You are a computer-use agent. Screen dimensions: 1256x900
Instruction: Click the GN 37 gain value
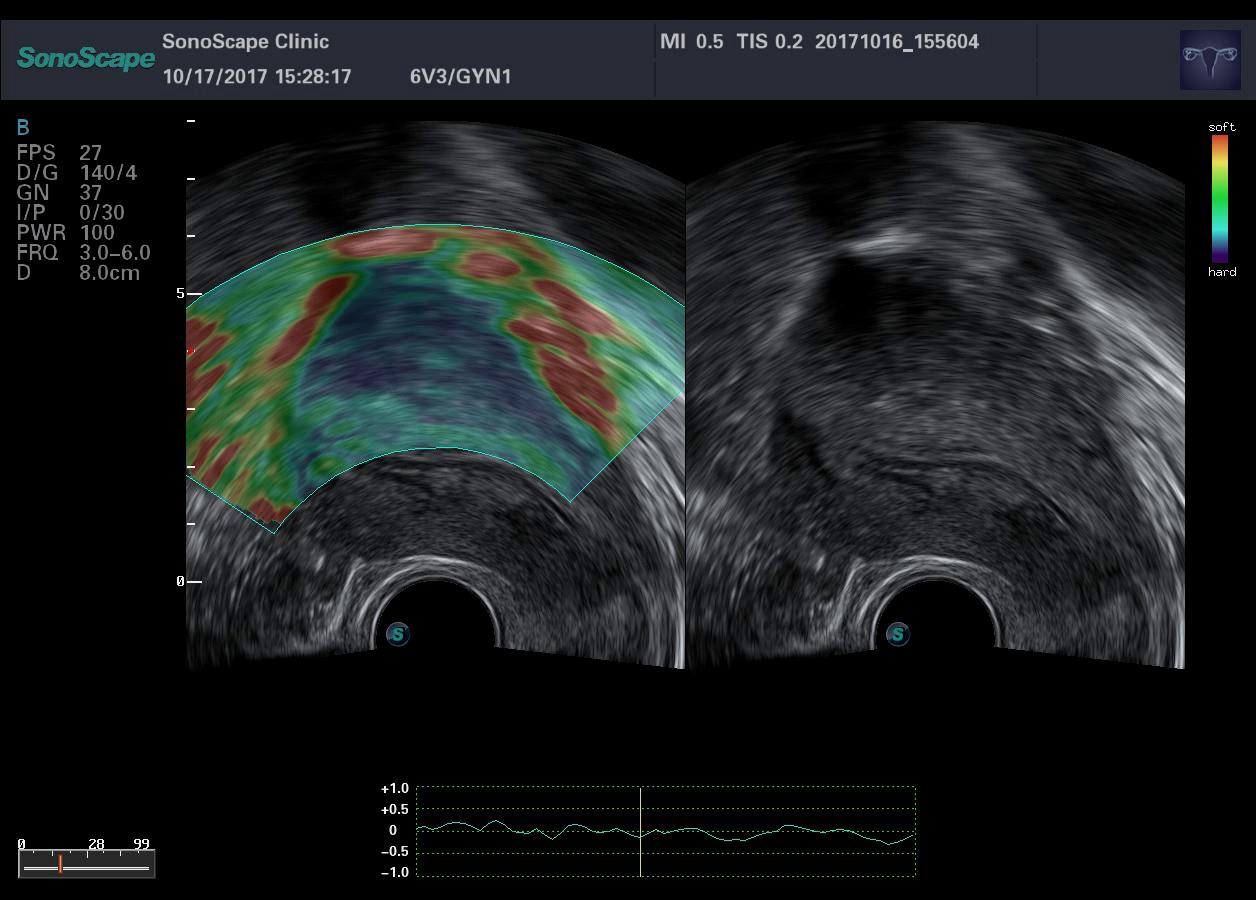pos(59,193)
